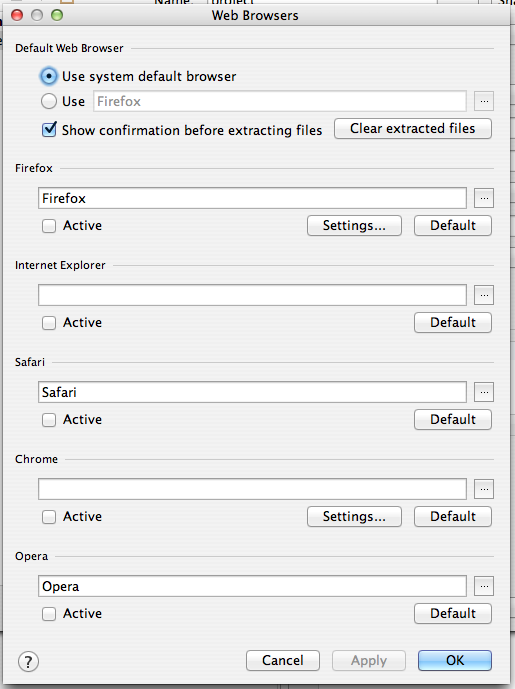
Task: Click the Opera path text field
Action: [252, 586]
